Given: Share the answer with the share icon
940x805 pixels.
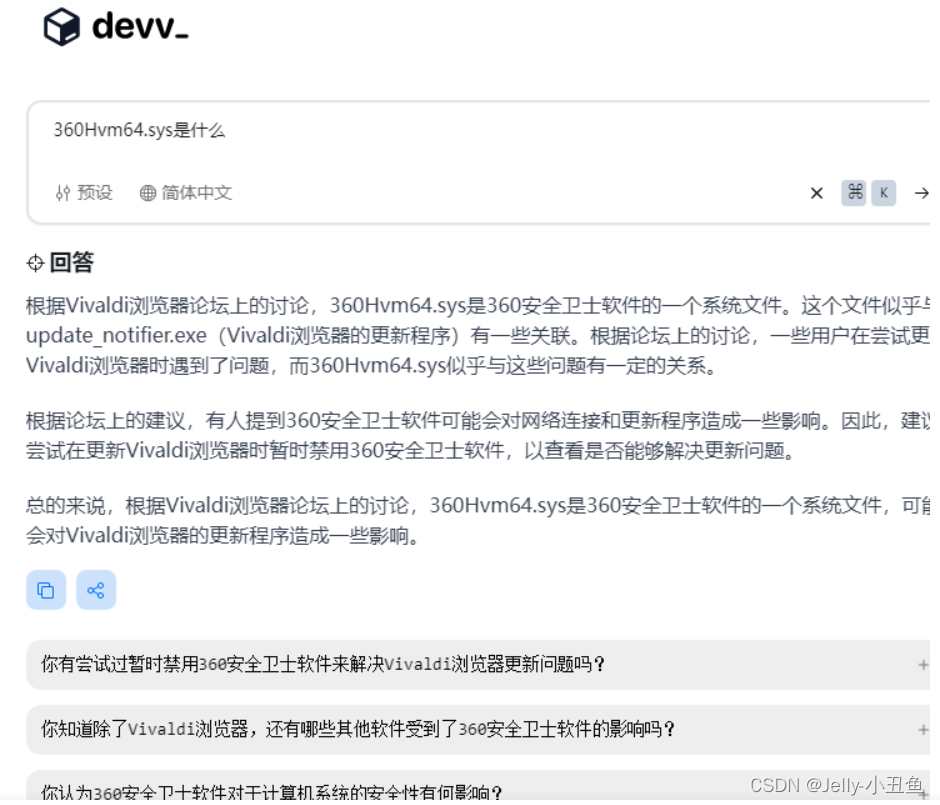Looking at the screenshot, I should tap(96, 590).
